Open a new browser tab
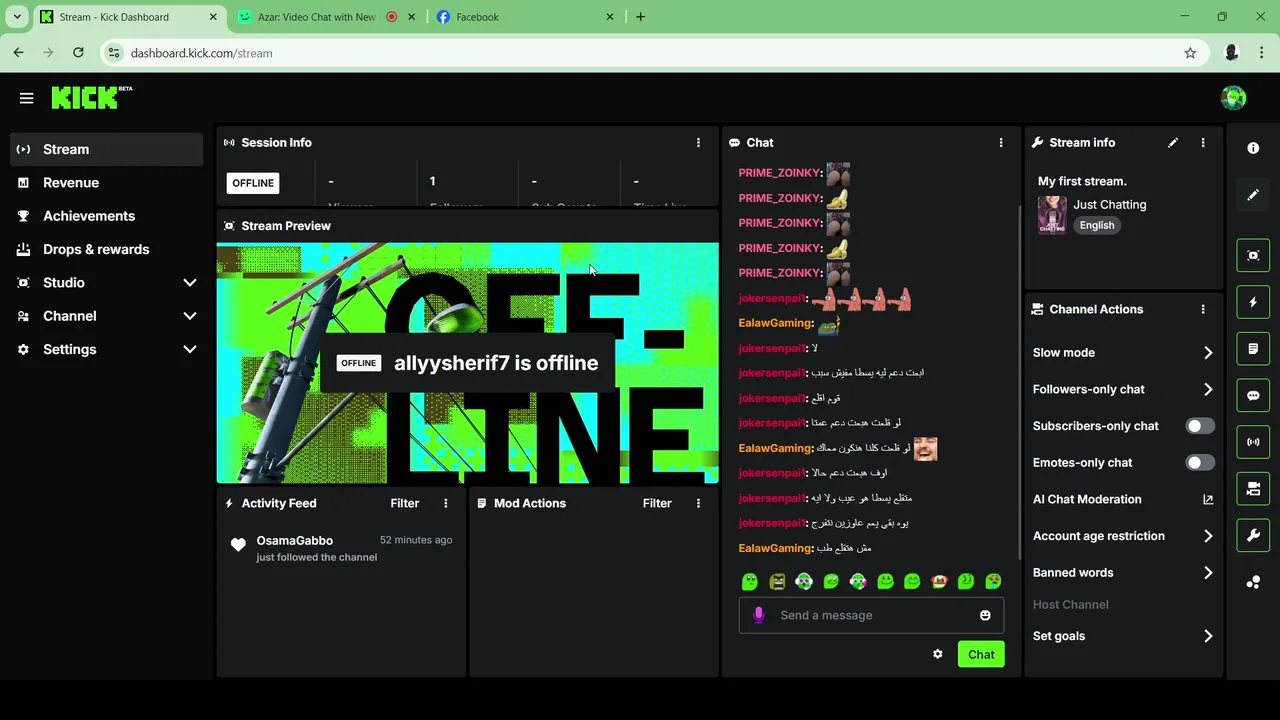The width and height of the screenshot is (1280, 720). point(640,17)
